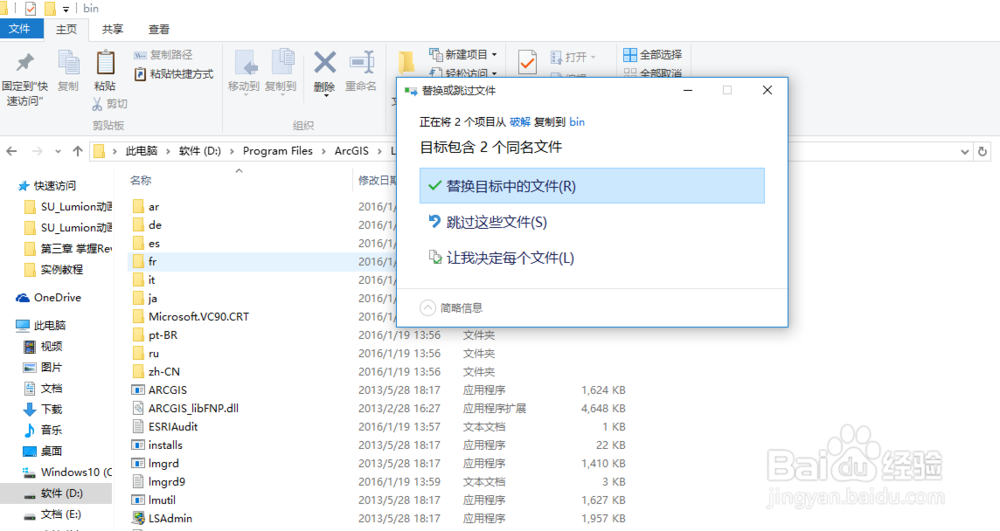Choose Replace the files in destination

click(x=592, y=186)
